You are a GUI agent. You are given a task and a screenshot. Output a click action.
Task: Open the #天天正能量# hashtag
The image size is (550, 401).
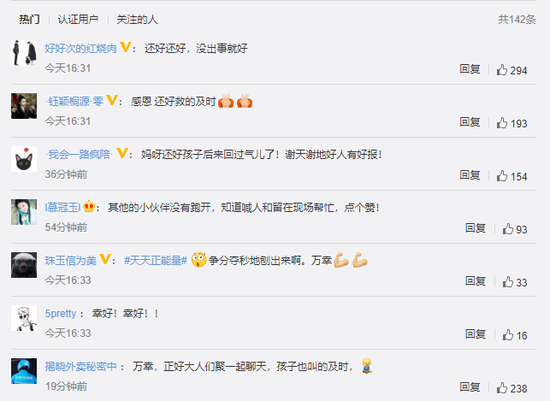(x=155, y=261)
